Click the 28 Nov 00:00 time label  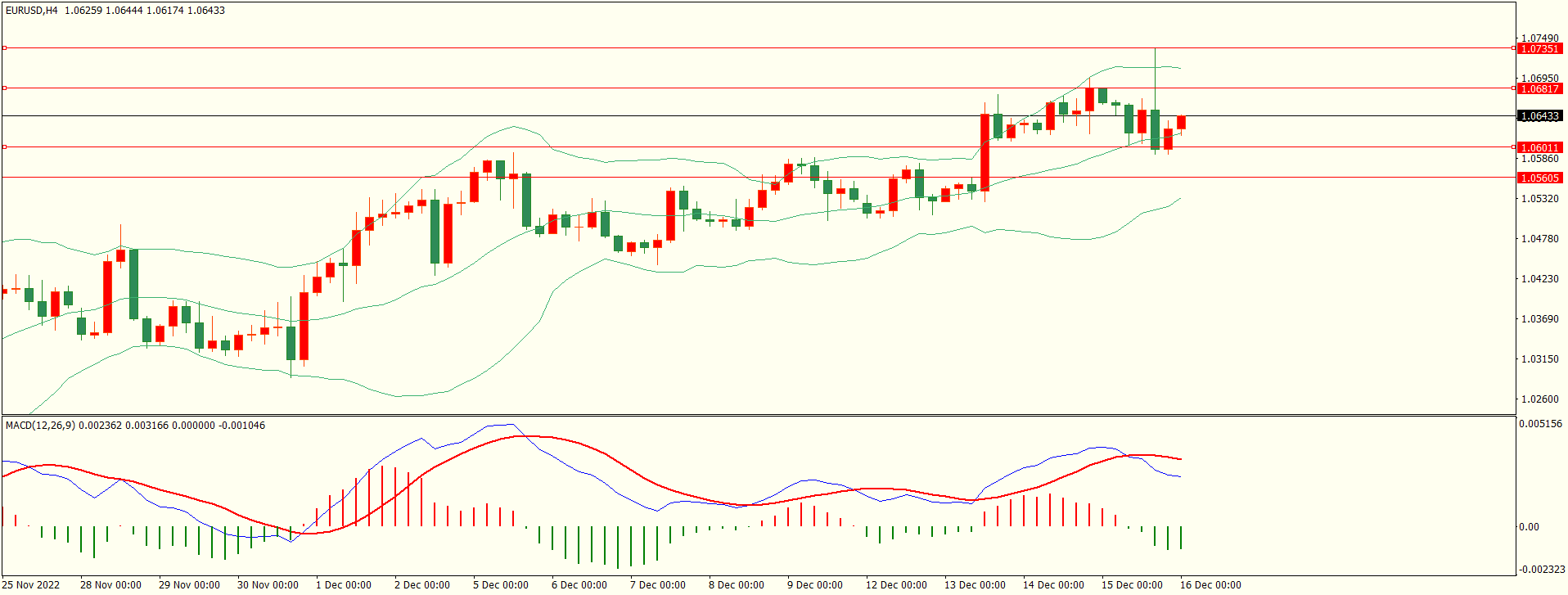(x=110, y=585)
